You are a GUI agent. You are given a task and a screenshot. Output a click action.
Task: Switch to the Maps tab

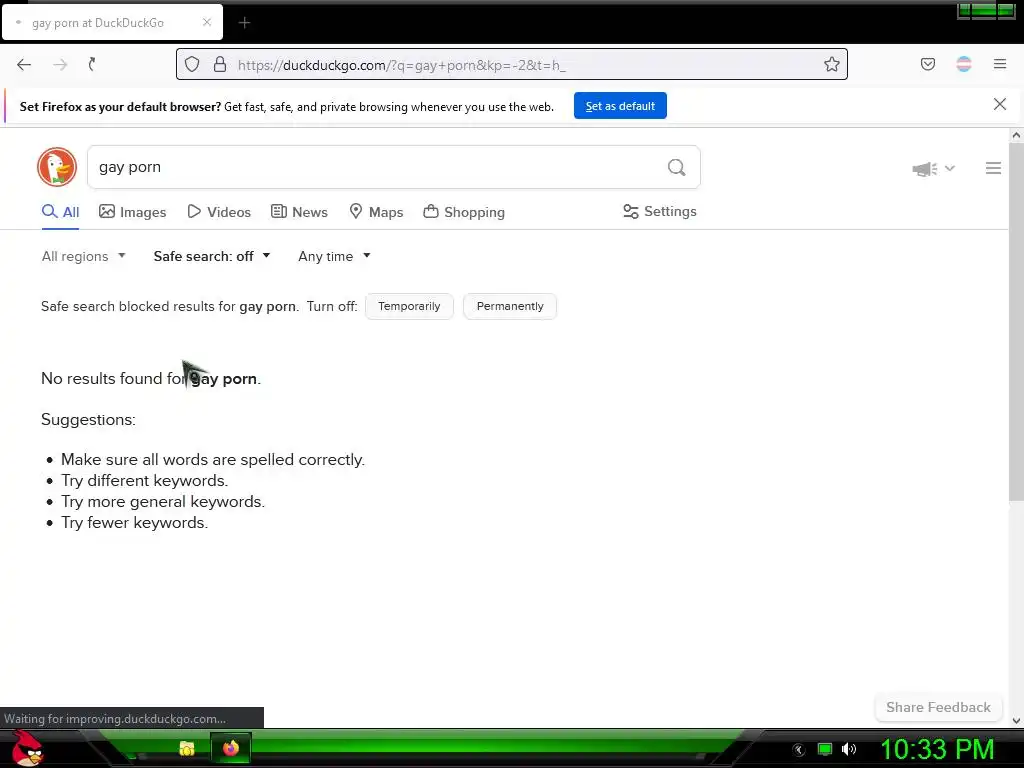(376, 212)
